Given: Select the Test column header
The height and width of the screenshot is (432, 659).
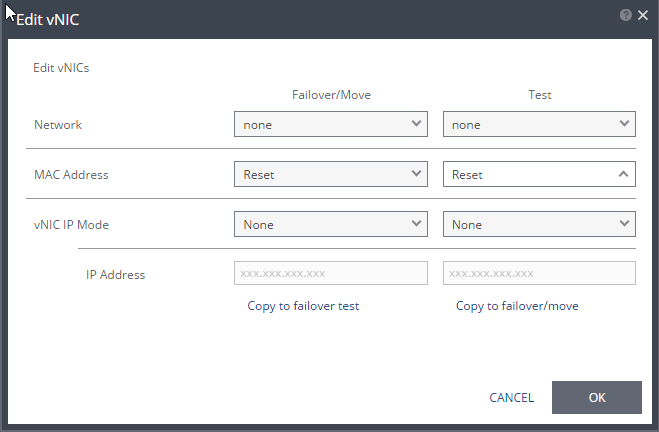Looking at the screenshot, I should click(x=540, y=95).
